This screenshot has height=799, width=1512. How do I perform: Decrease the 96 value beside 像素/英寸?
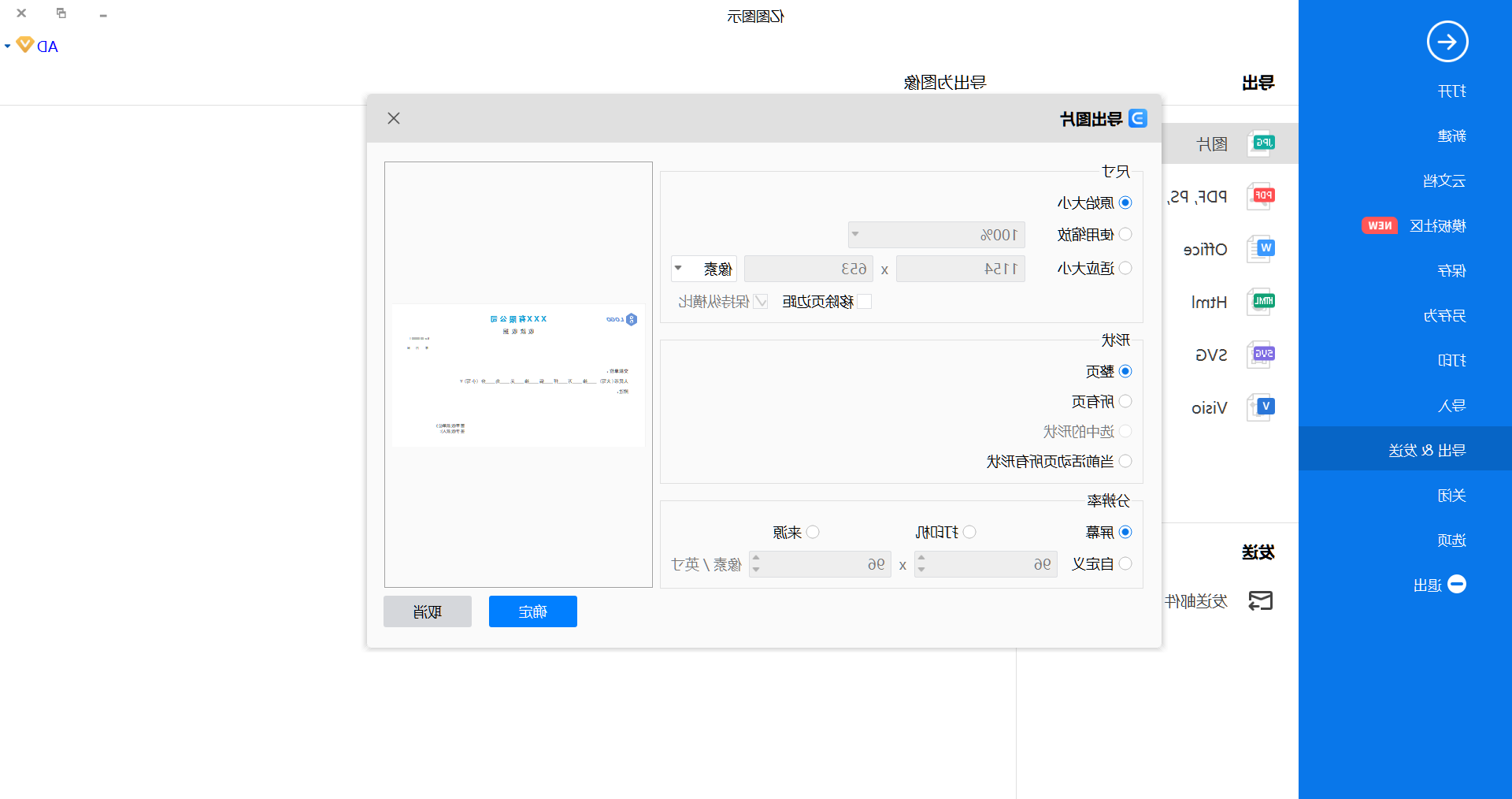[756, 570]
